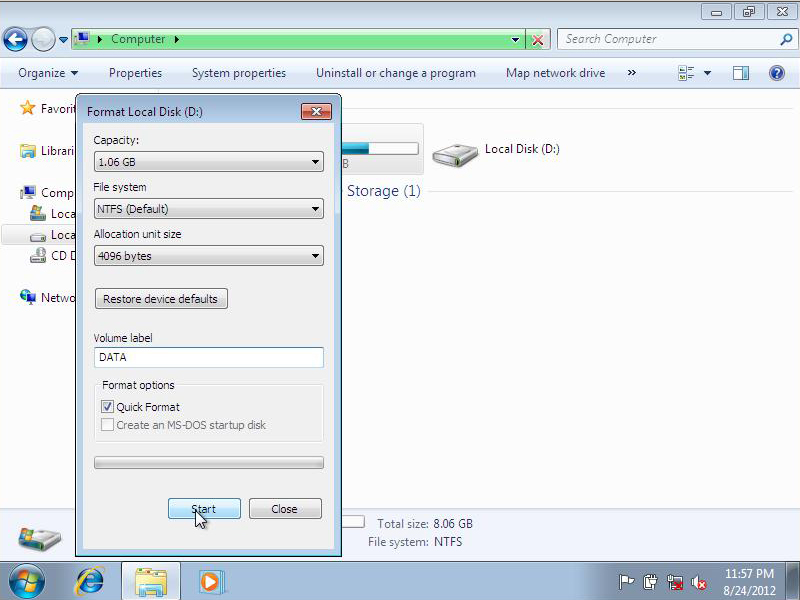
Task: Click the partly hidden drive usage bar
Action: (x=380, y=148)
